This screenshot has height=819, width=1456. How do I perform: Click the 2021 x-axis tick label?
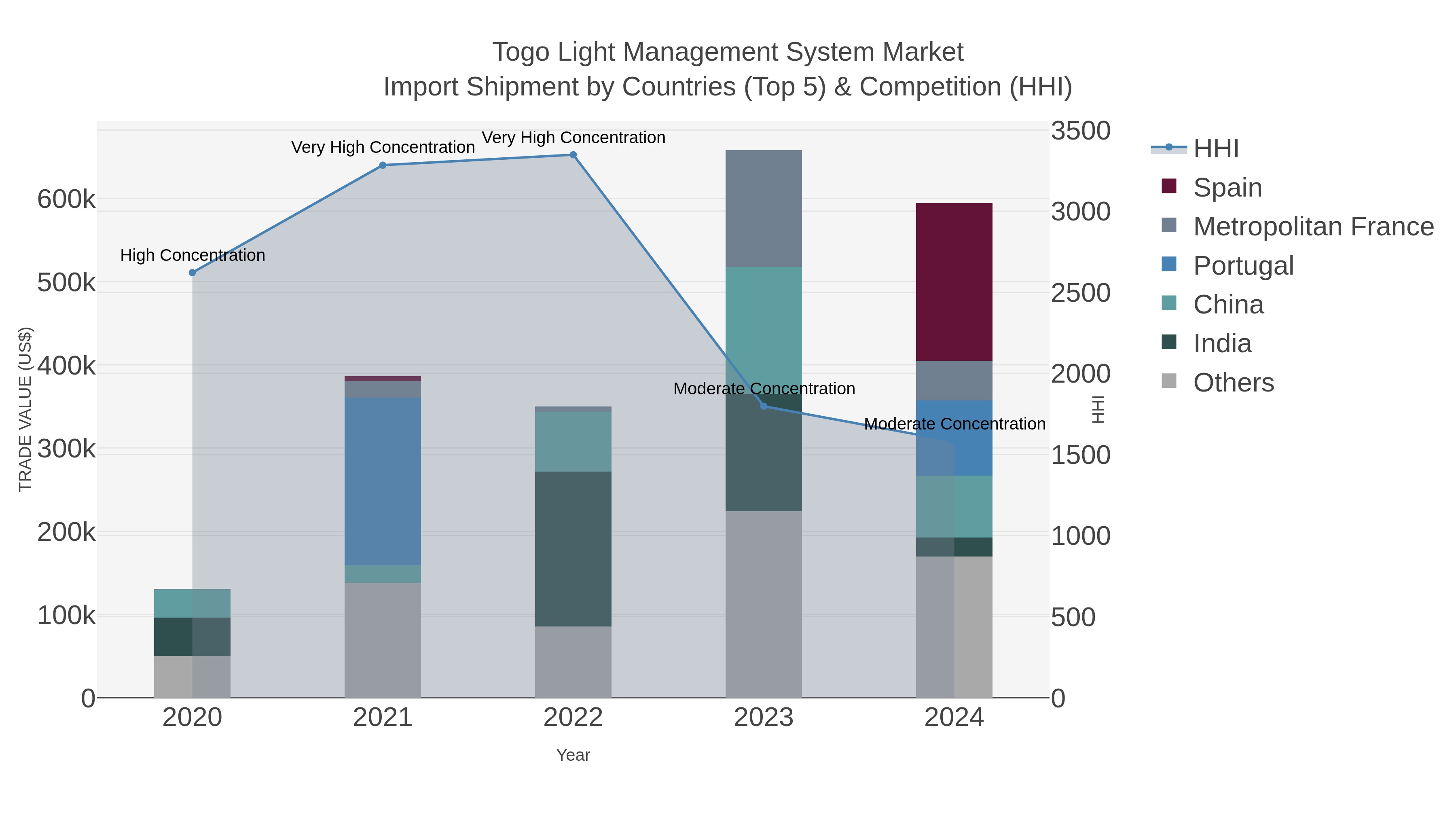click(383, 718)
